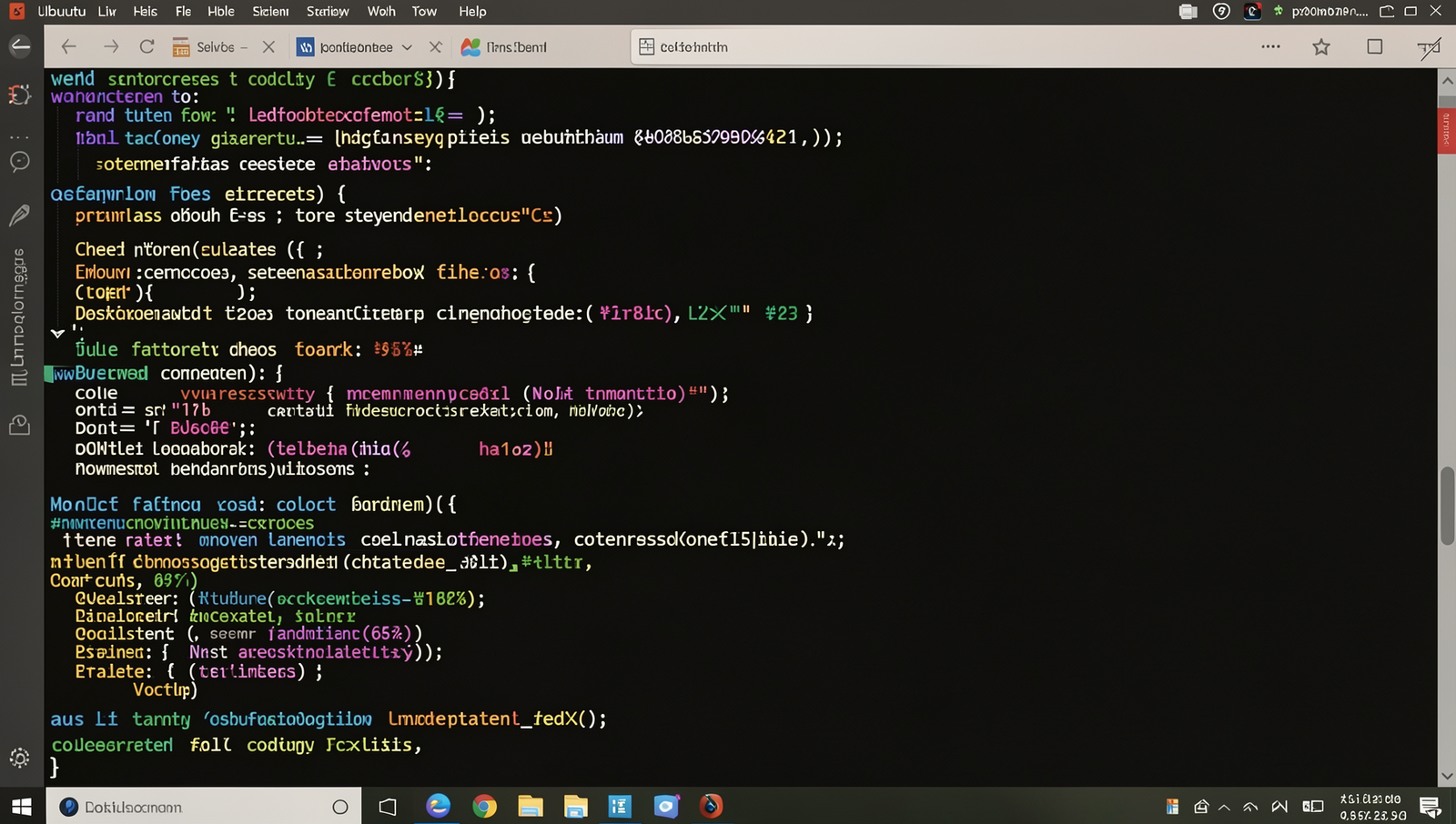Open the orange sidebar icon below the back arrow

click(x=19, y=94)
